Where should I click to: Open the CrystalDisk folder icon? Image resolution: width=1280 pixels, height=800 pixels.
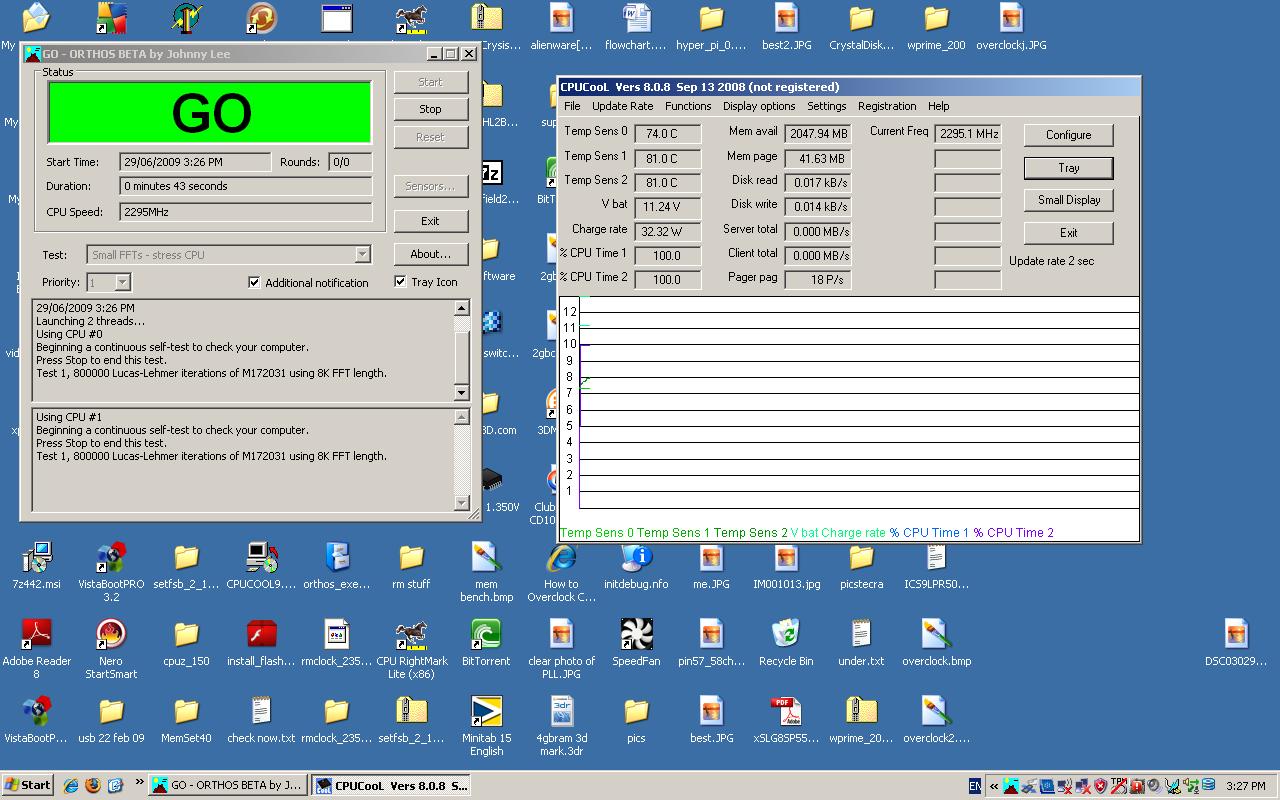pyautogui.click(x=861, y=18)
